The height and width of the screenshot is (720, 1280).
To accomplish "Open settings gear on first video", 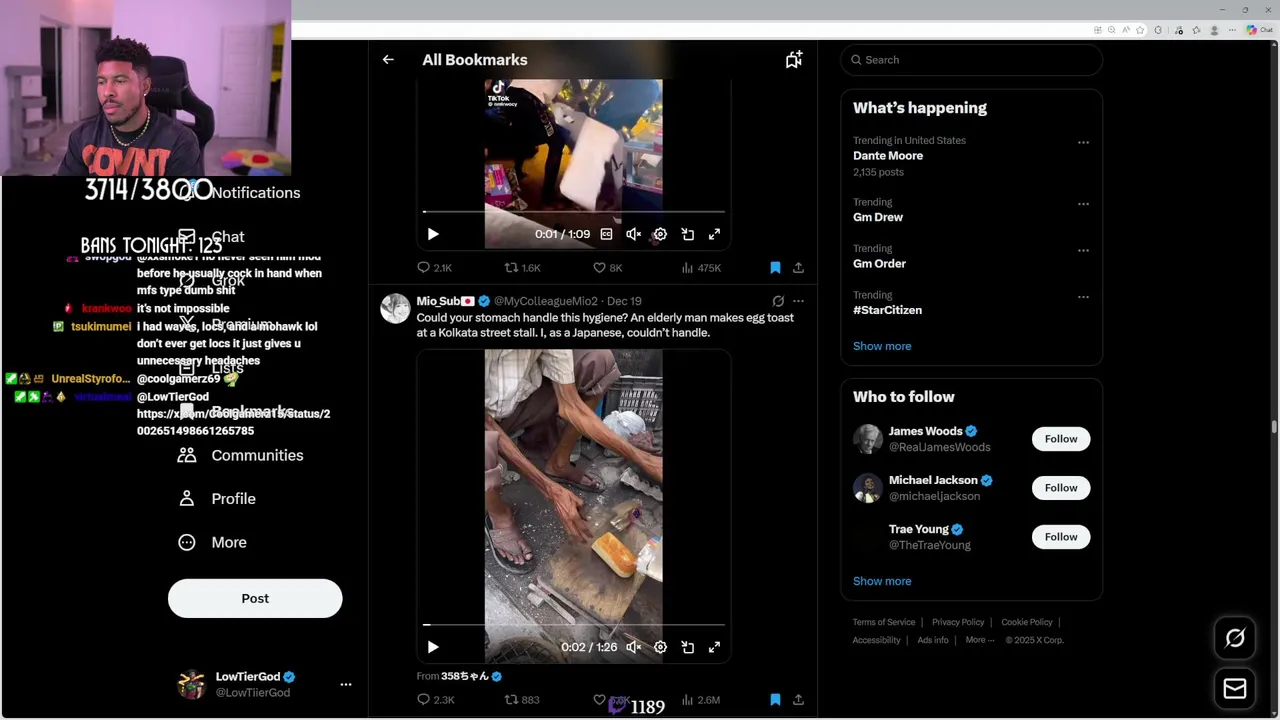I will (x=660, y=234).
